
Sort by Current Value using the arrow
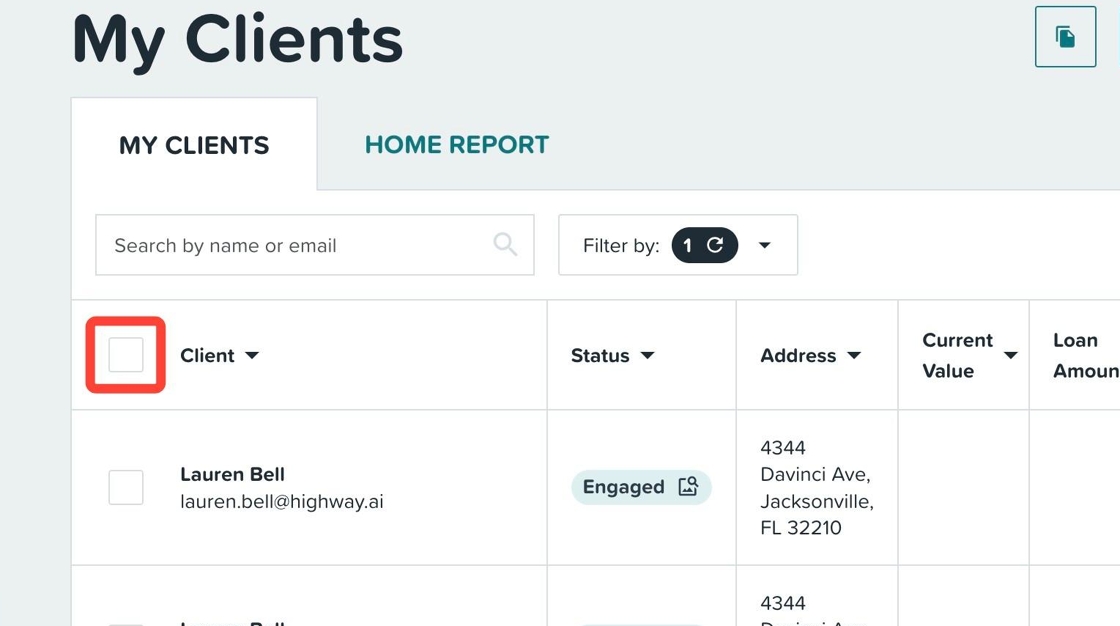(1010, 355)
